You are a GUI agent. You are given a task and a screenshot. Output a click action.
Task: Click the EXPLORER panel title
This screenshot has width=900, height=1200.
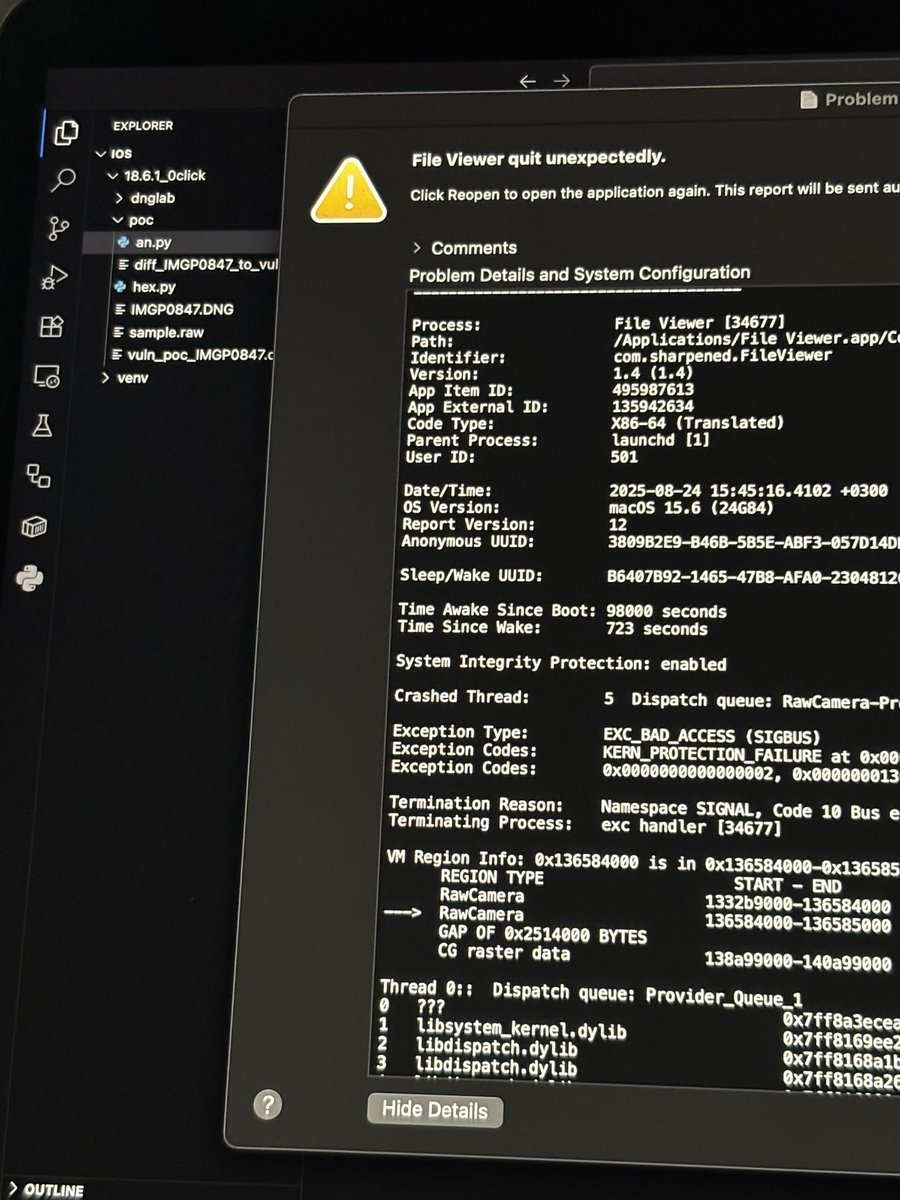coord(143,126)
